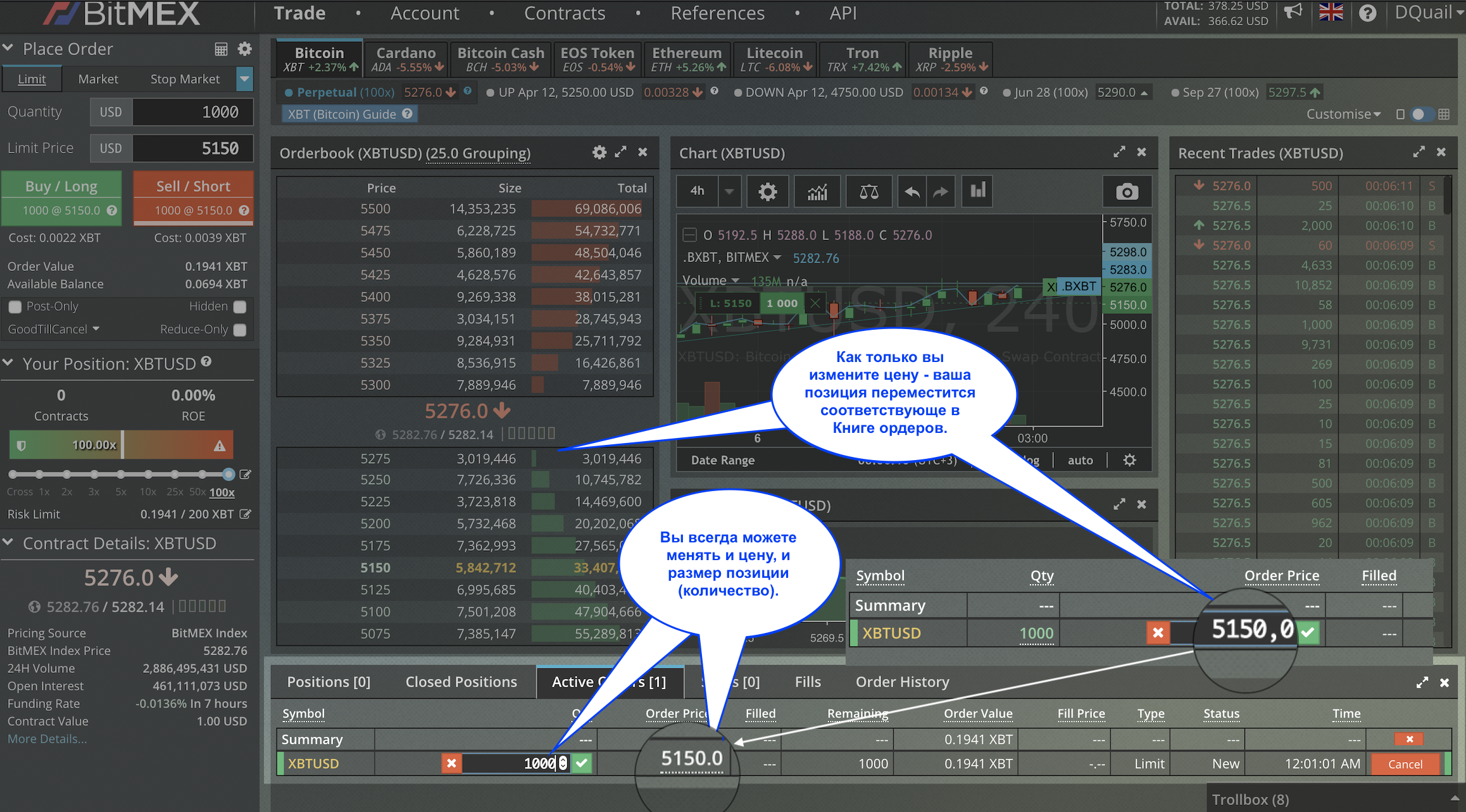Cancel quantity edit with red X
The width and height of the screenshot is (1466, 812).
point(451,763)
